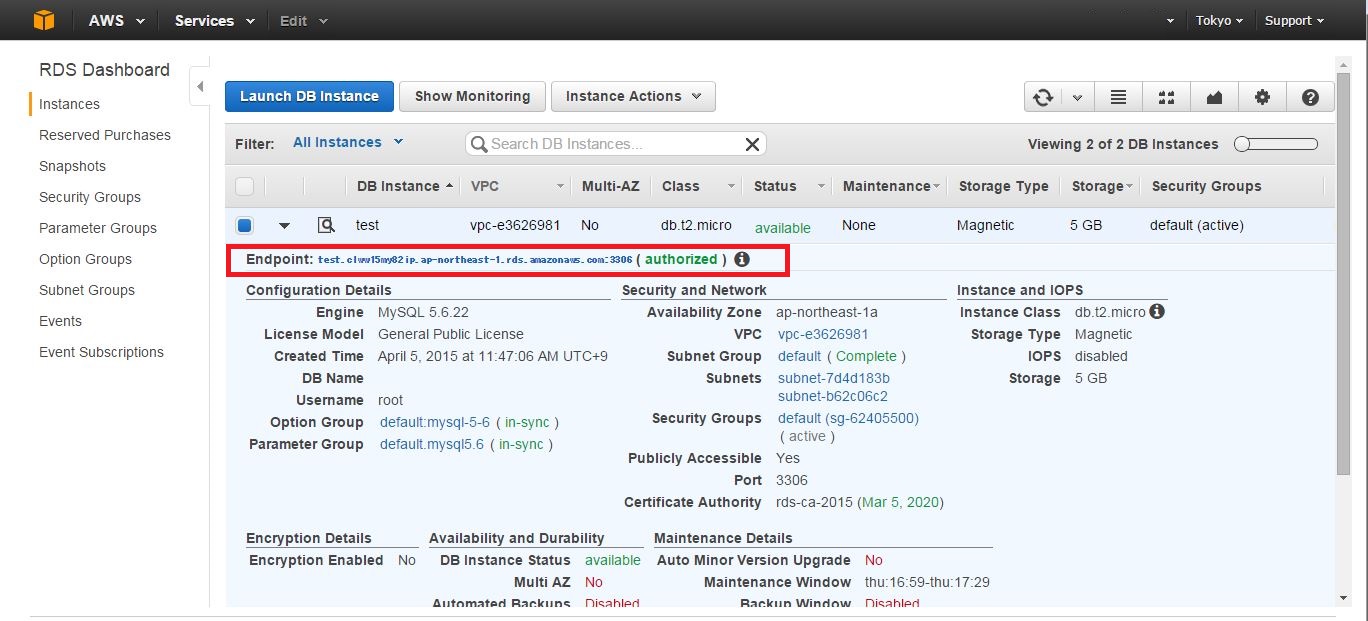Type in Search DB Instances field
Image resolution: width=1368 pixels, height=621 pixels.
(615, 144)
